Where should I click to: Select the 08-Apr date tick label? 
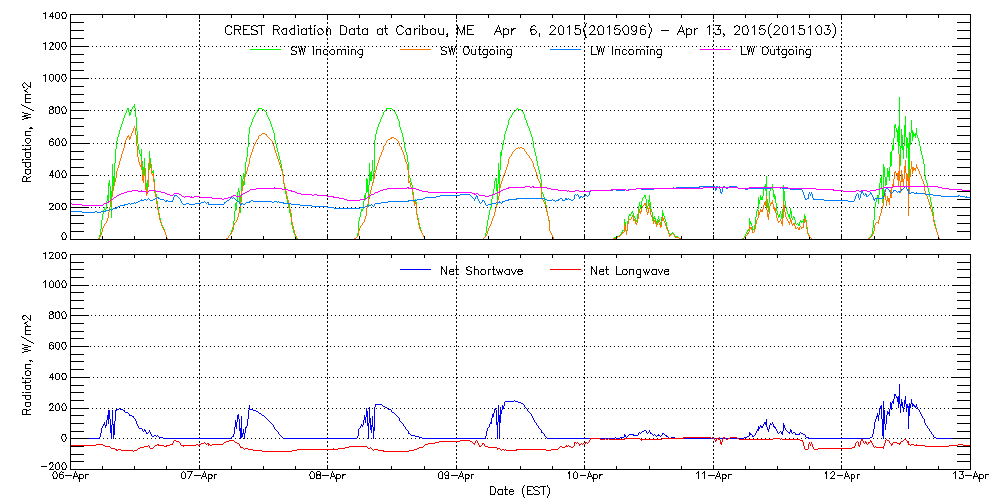(328, 477)
